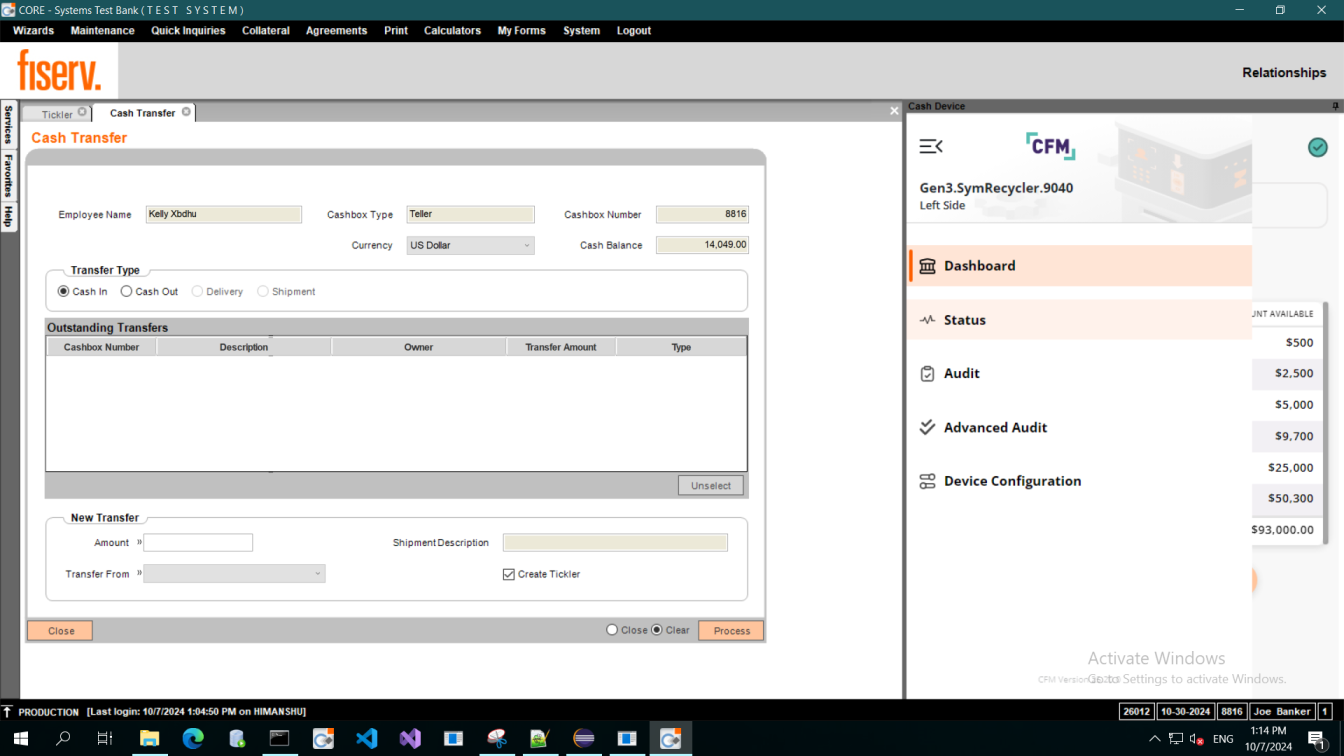Select the Delivery transfer type

pos(197,292)
